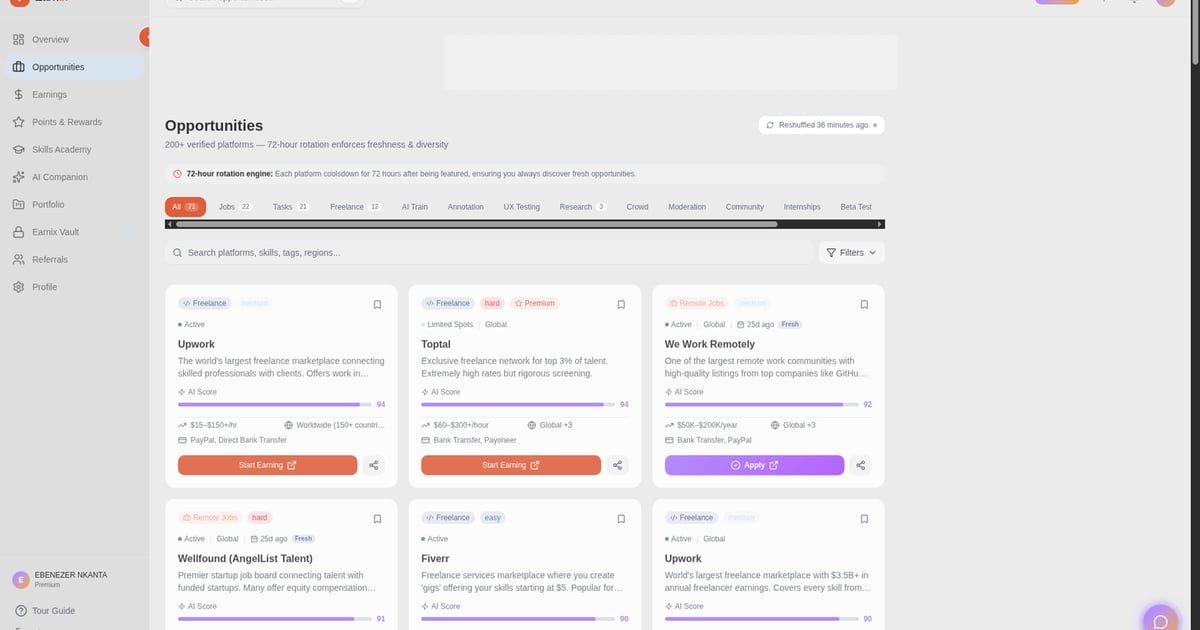Bookmark the Toptal card

[621, 305]
